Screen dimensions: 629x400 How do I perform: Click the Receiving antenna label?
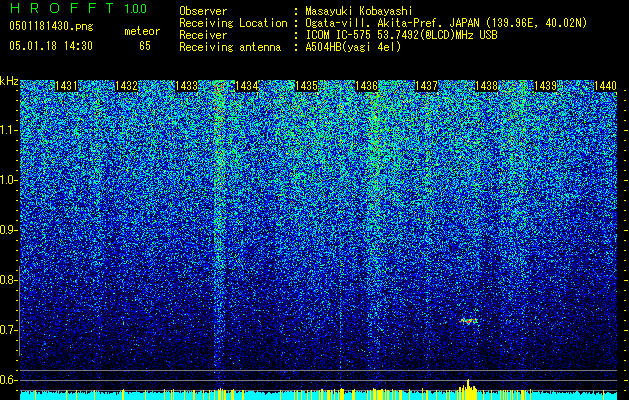pyautogui.click(x=230, y=47)
